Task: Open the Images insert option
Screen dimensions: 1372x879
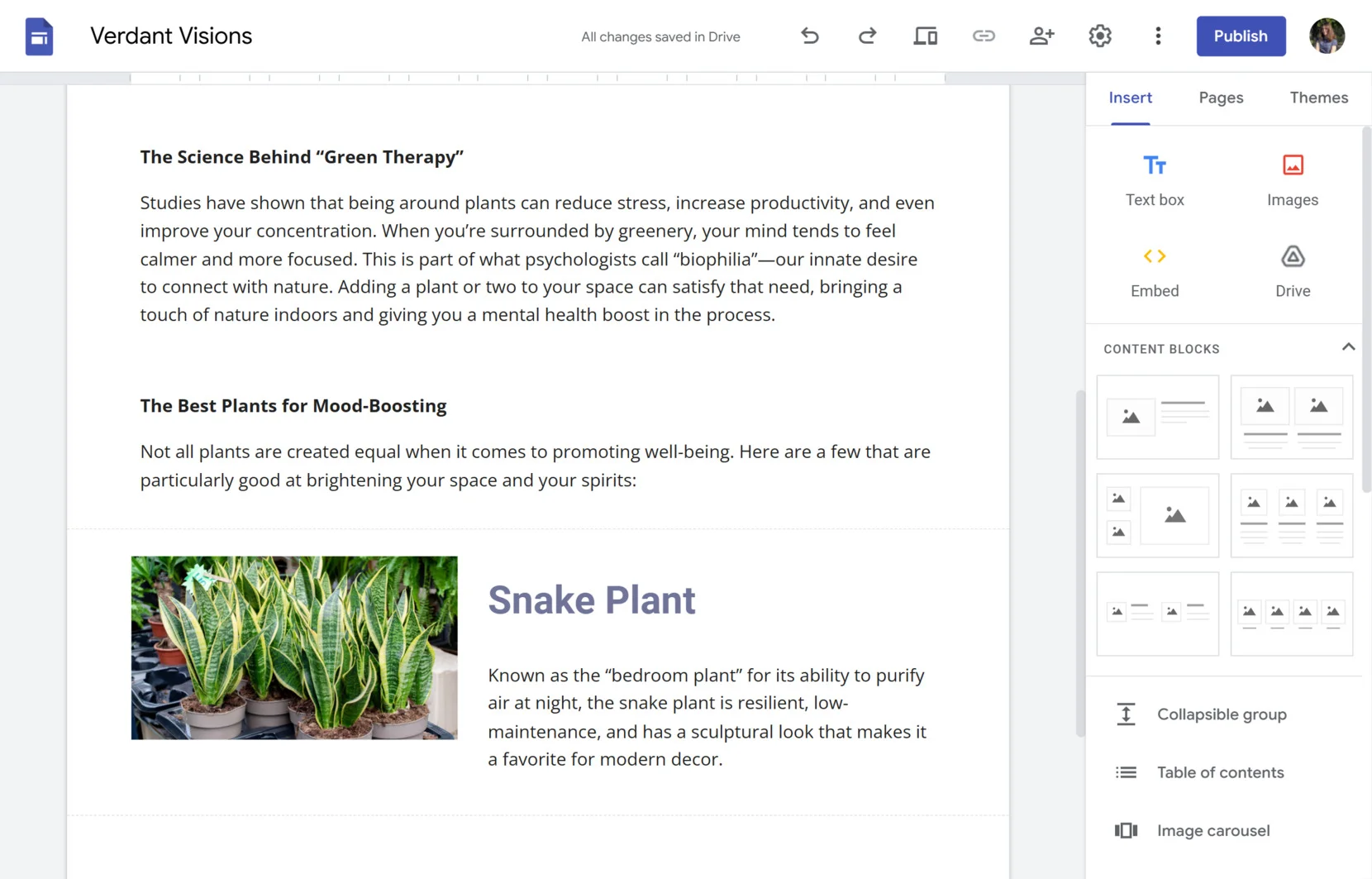Action: pyautogui.click(x=1292, y=178)
